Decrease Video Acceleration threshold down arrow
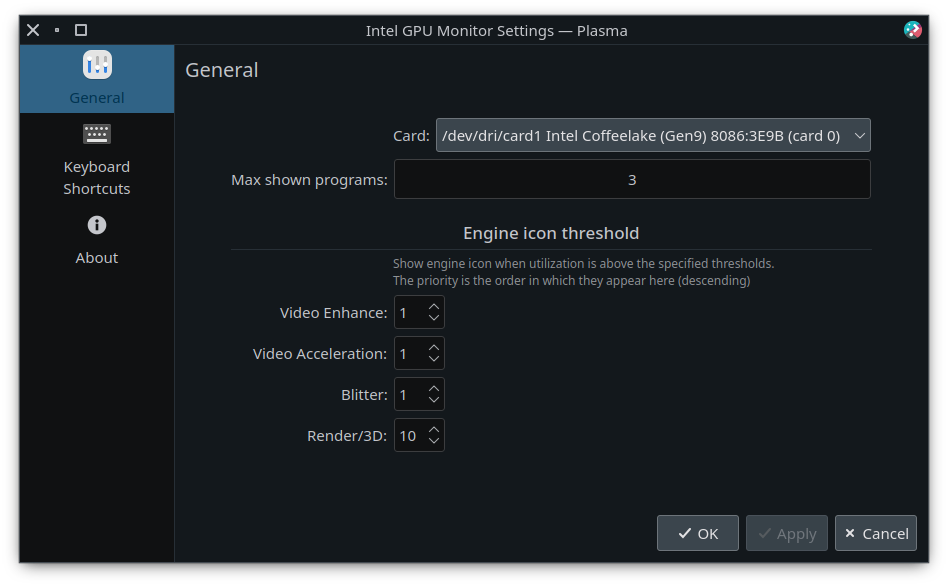This screenshot has height=586, width=948. (x=433, y=359)
